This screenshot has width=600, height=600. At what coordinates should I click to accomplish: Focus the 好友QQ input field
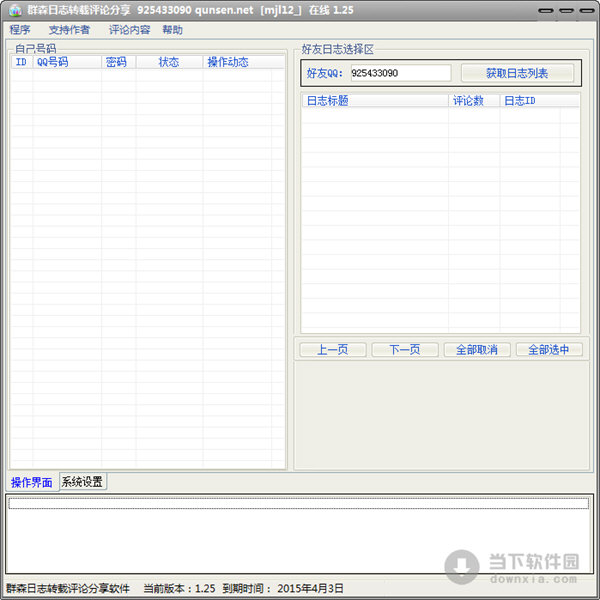pyautogui.click(x=401, y=73)
